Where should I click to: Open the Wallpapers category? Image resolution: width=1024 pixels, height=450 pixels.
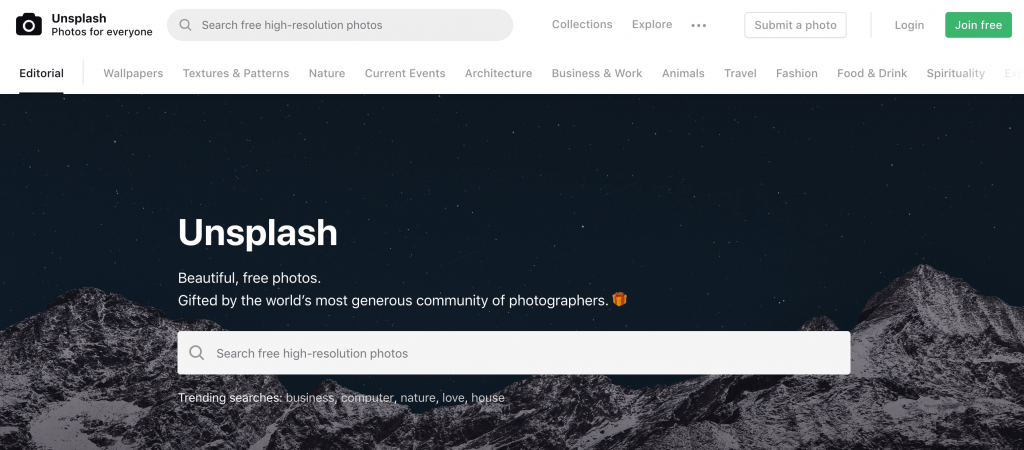(133, 73)
